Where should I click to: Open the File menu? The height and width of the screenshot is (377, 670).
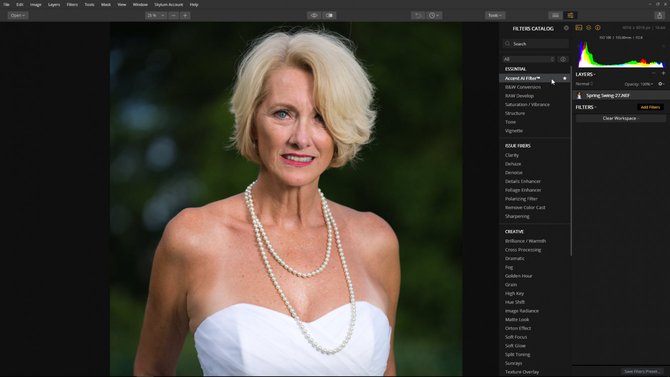click(x=6, y=5)
